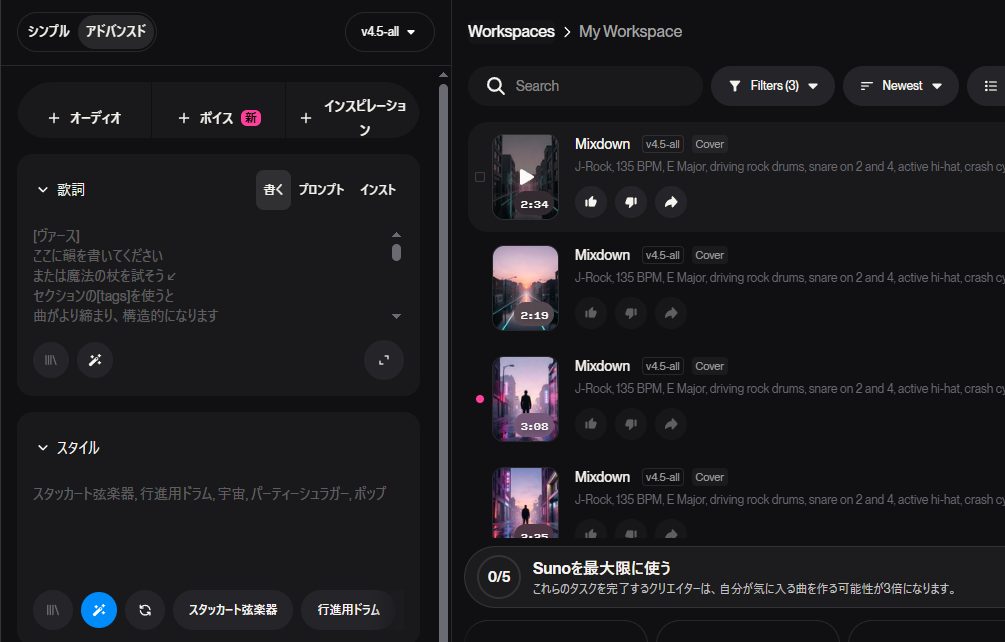Like the 2:19 Mixdown song
This screenshot has height=642, width=1005.
pos(591,313)
